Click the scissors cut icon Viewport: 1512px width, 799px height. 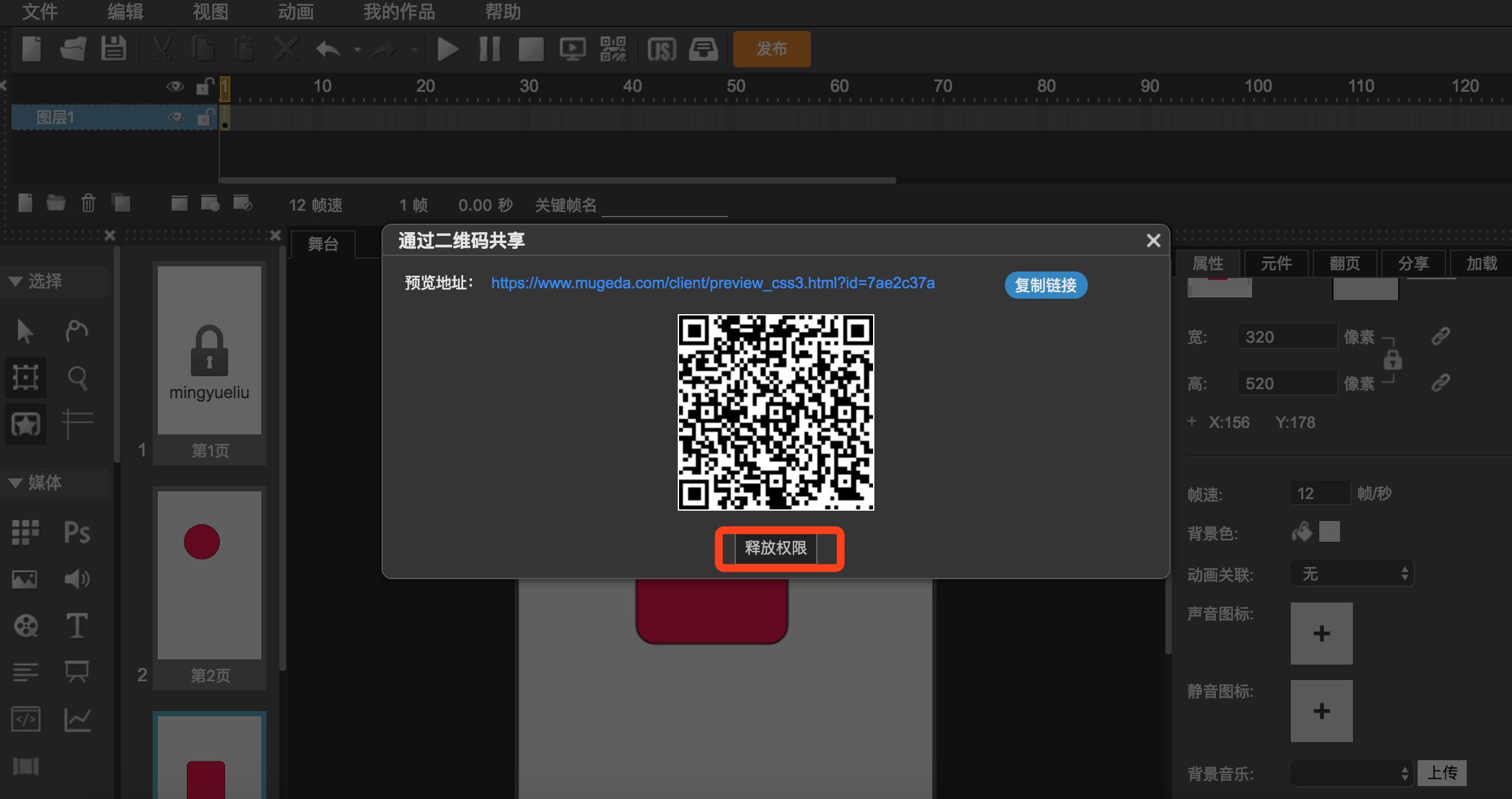pos(162,49)
